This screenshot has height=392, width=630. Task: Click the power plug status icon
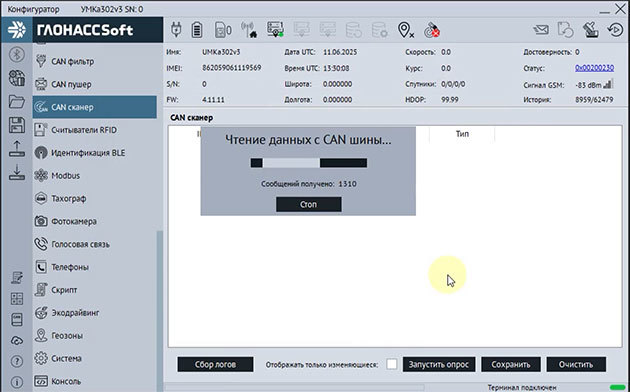[x=176, y=30]
